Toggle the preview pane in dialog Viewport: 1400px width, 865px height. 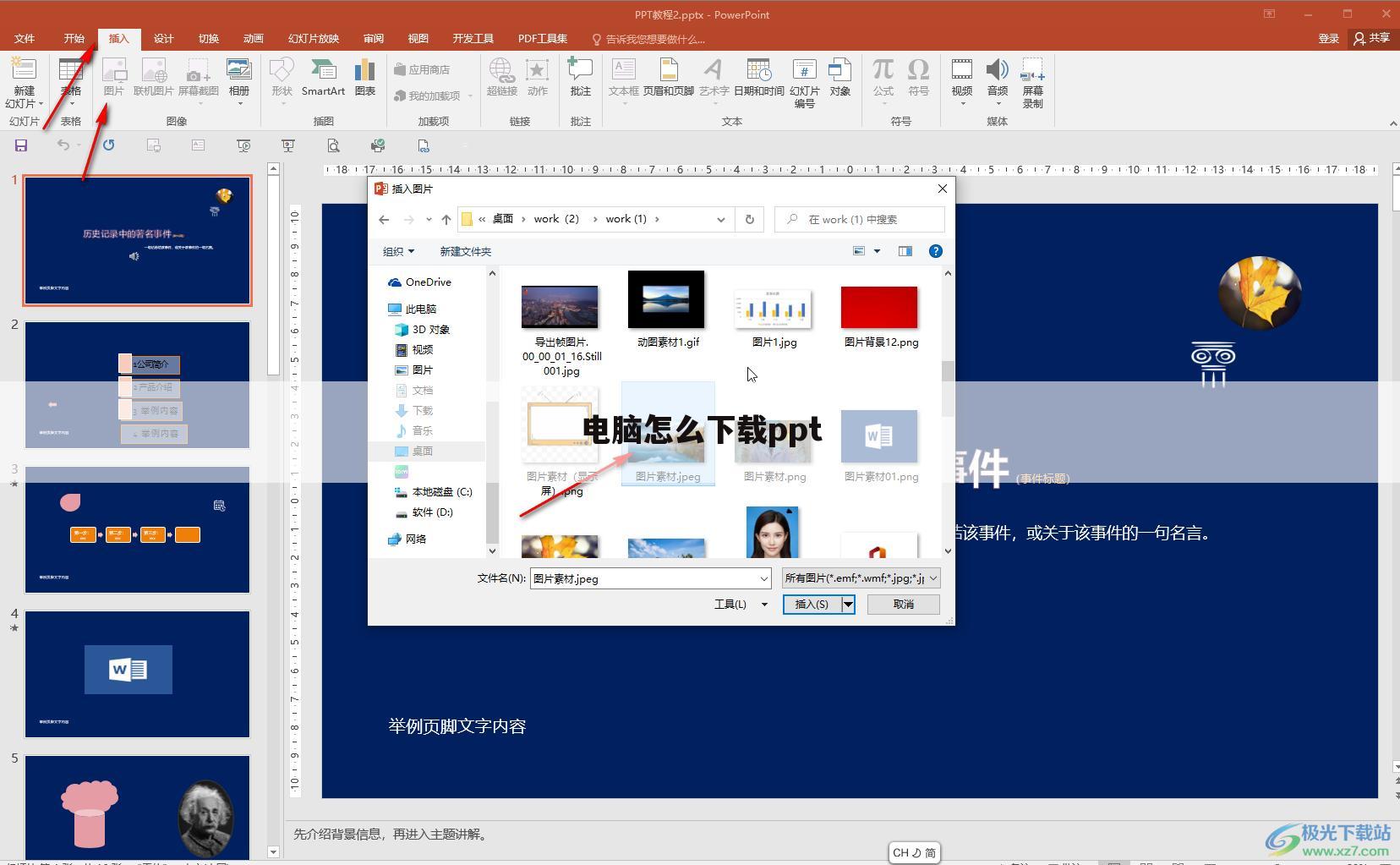point(905,251)
